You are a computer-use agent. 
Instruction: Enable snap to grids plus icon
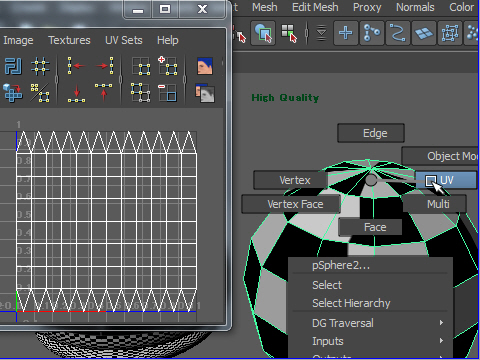346,33
